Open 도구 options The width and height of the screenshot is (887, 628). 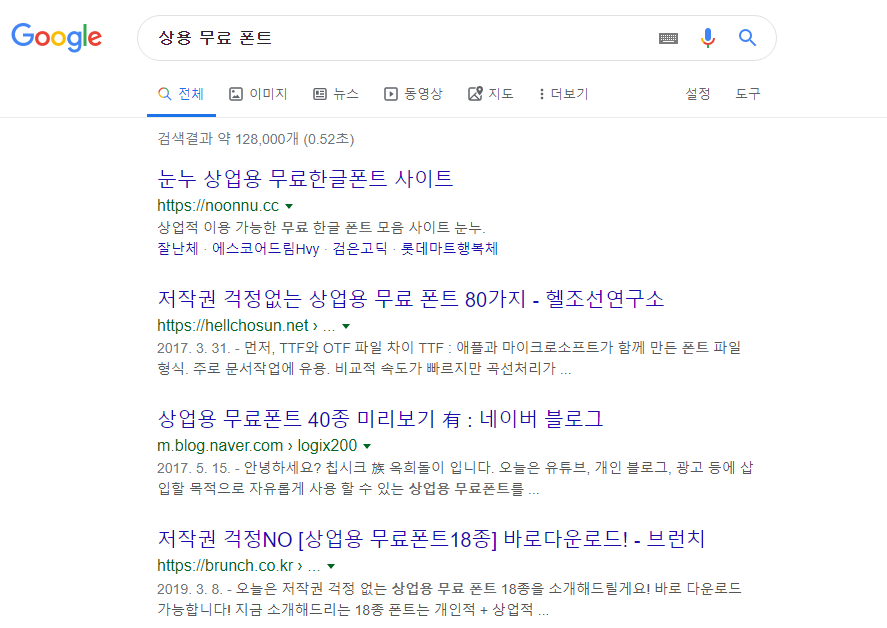coord(747,94)
